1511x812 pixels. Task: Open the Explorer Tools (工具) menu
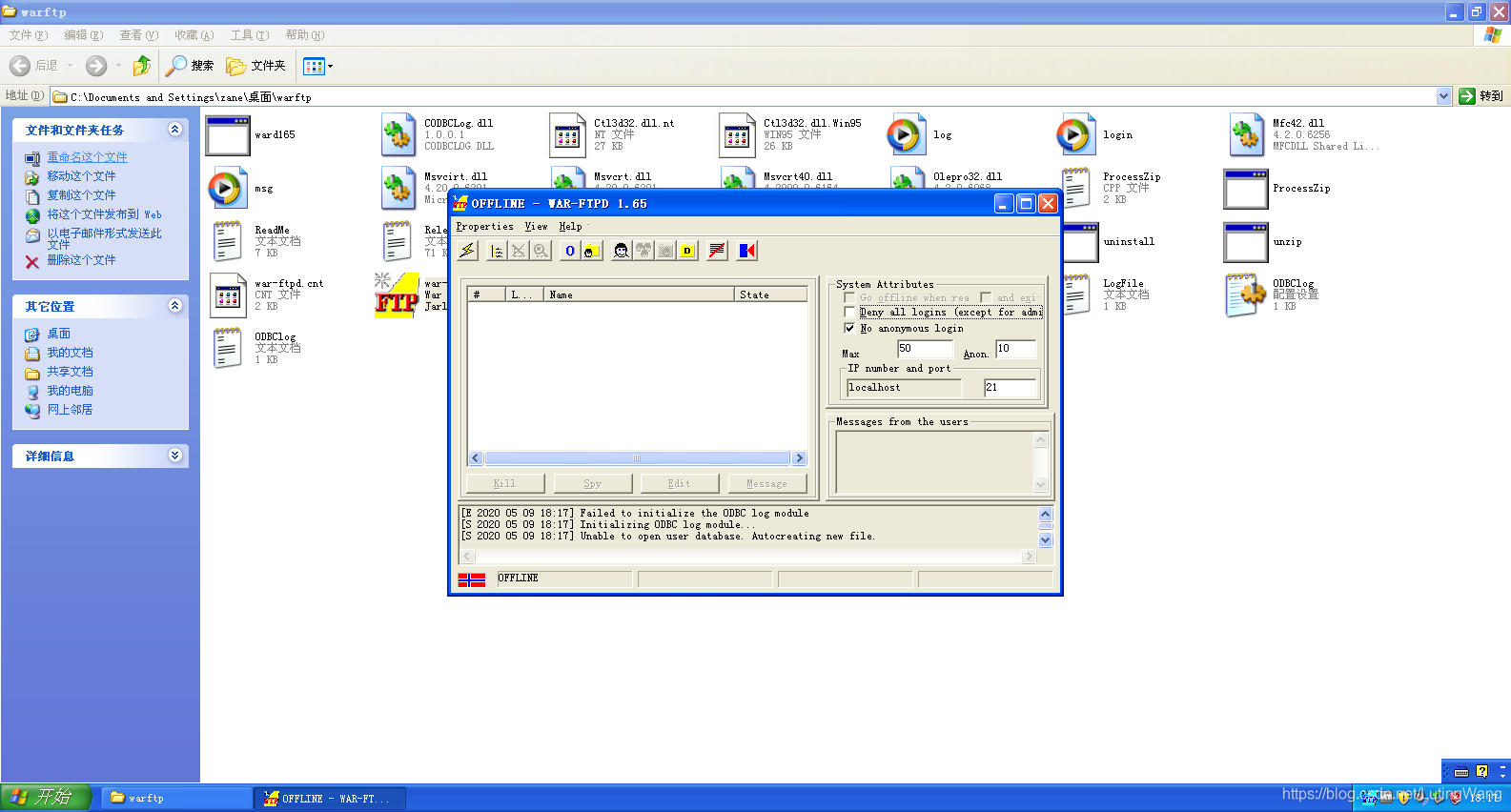tap(250, 35)
